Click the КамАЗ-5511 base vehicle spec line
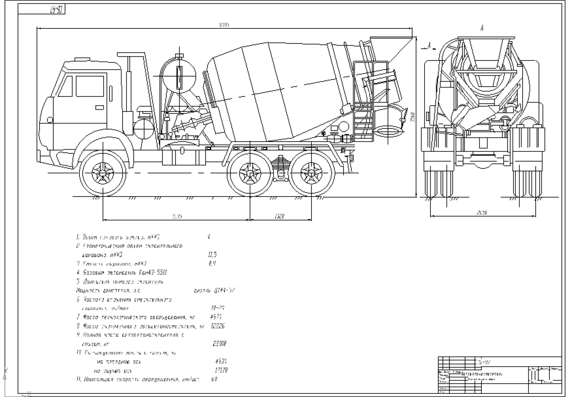This screenshot has width=570, height=397. pos(122,273)
